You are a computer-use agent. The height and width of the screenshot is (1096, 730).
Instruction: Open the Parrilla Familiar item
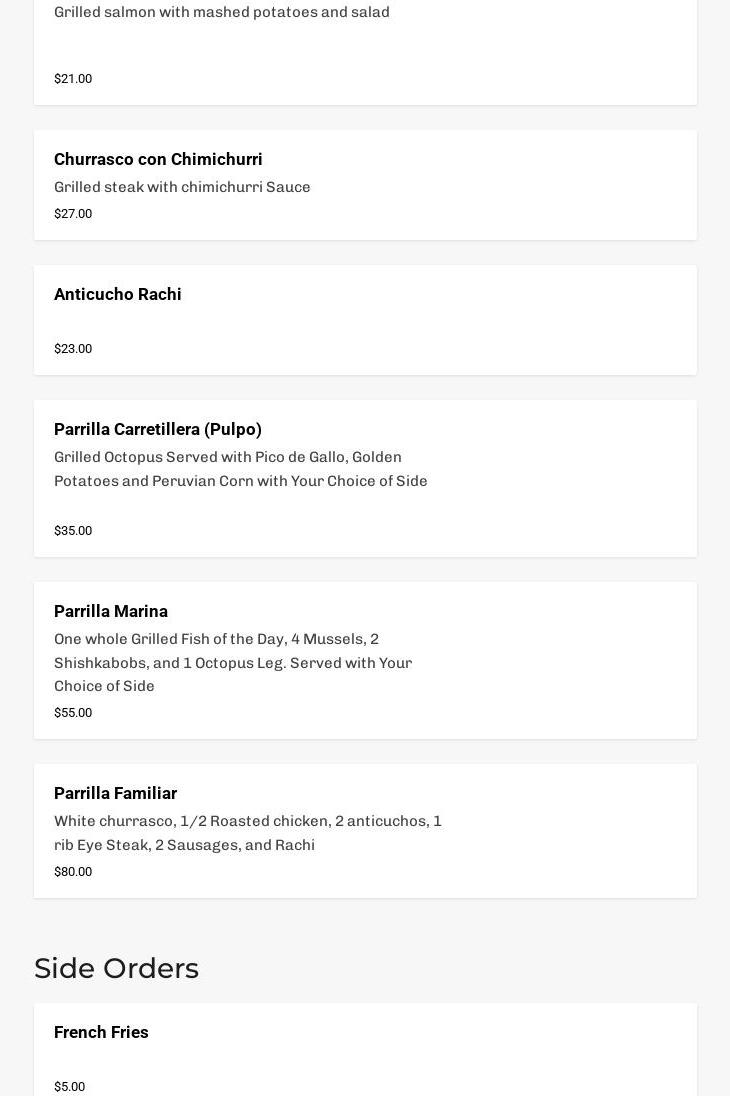tap(115, 793)
